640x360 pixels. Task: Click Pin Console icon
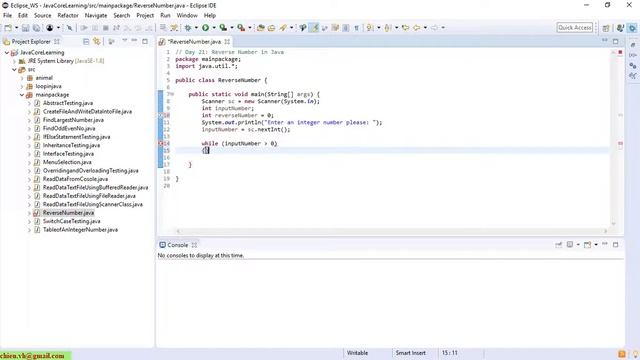[x=558, y=244]
